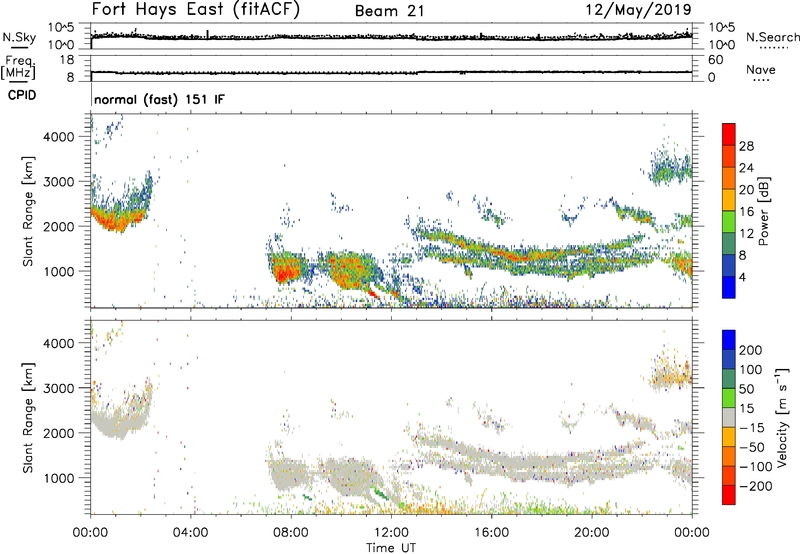Click the '28' power colorbar value
This screenshot has height=554, width=800.
pos(746,146)
